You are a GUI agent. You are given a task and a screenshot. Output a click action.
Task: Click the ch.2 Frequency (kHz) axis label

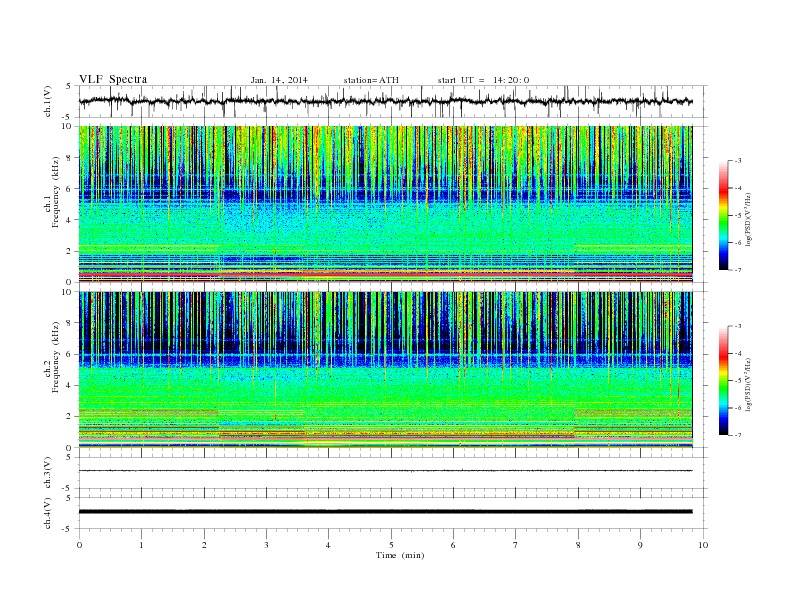click(x=51, y=357)
